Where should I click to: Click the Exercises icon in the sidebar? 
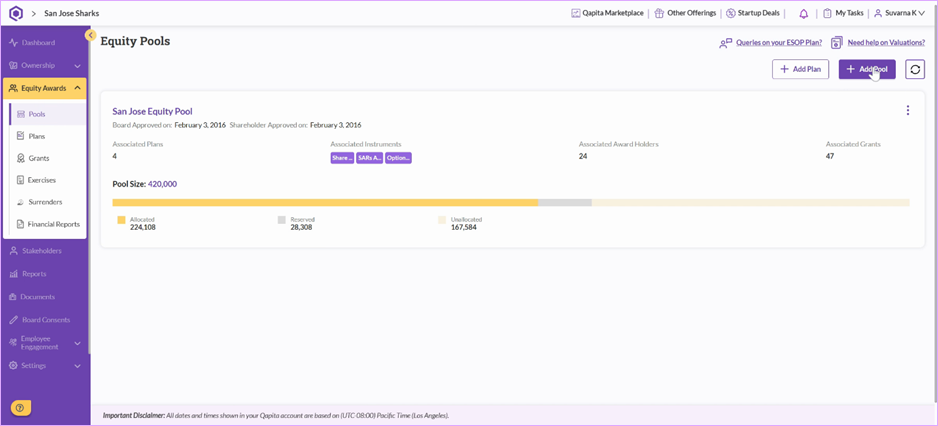click(21, 180)
